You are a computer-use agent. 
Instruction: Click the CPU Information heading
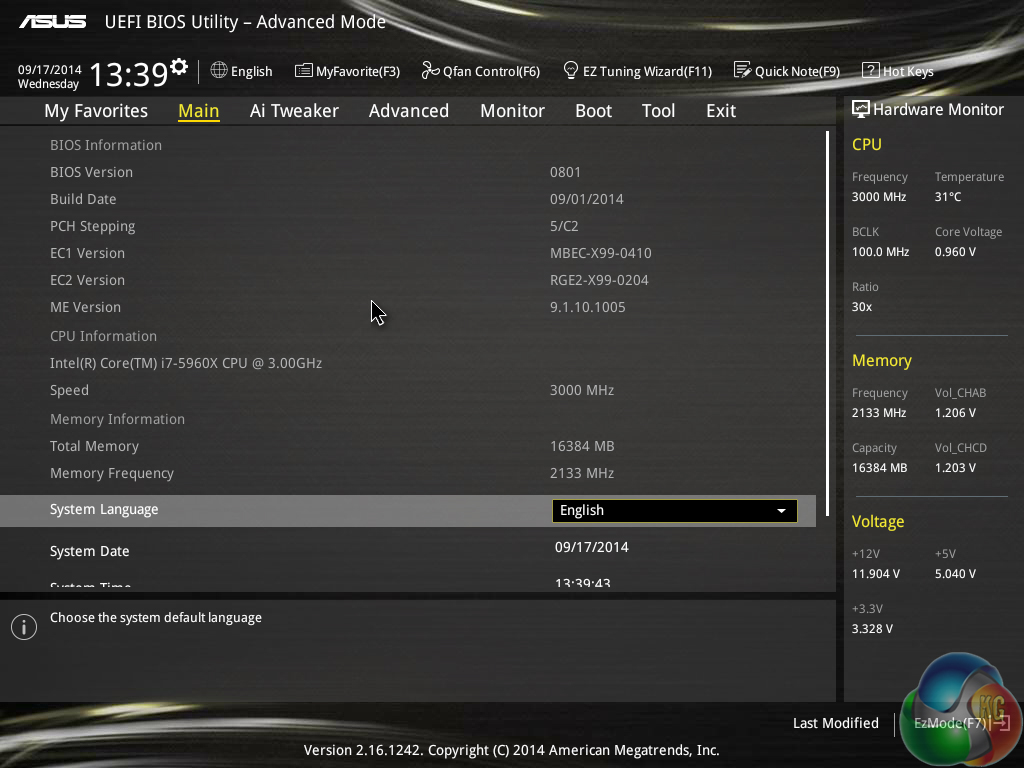(103, 336)
